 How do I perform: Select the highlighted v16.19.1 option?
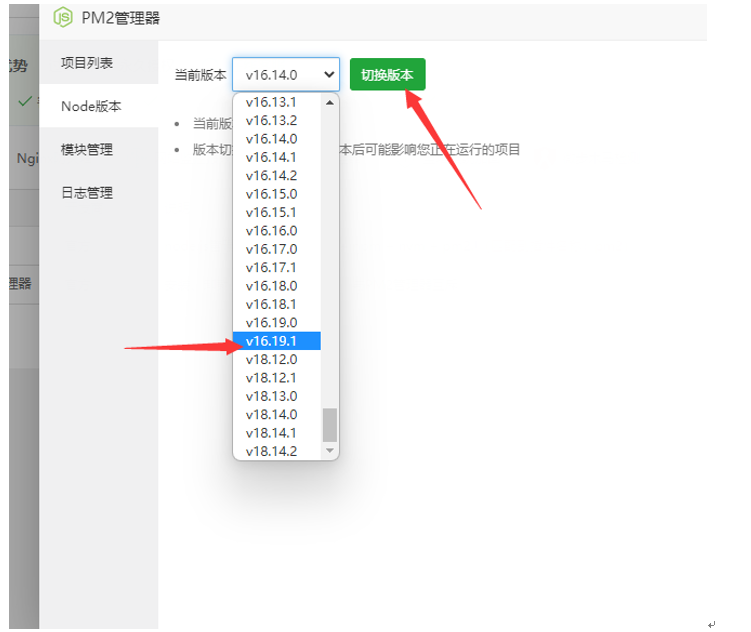[277, 341]
